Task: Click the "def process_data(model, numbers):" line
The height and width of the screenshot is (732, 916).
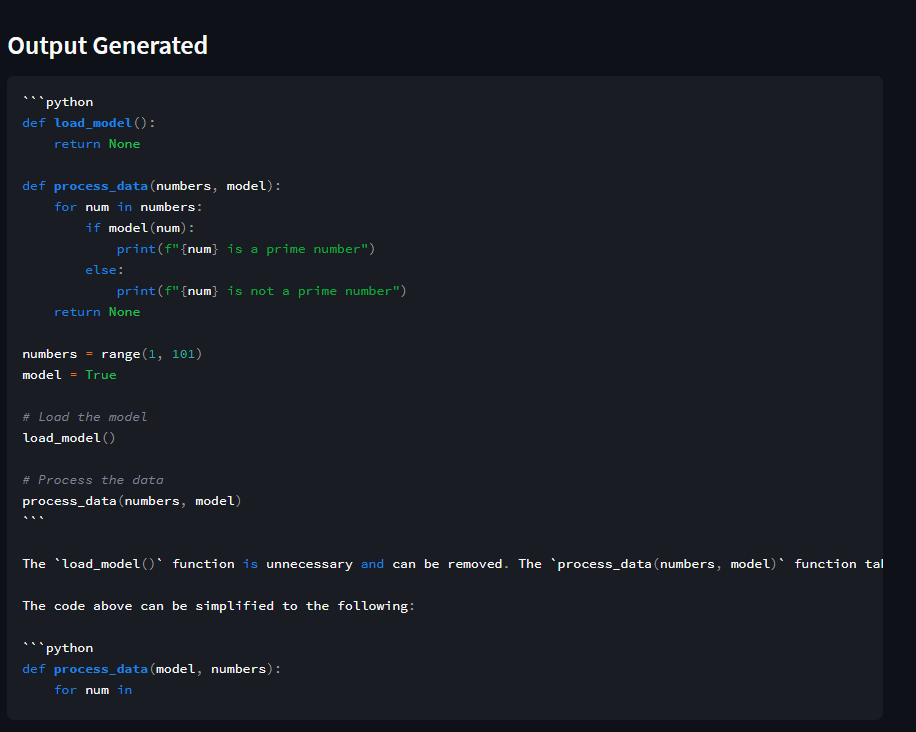Action: pyautogui.click(x=151, y=669)
